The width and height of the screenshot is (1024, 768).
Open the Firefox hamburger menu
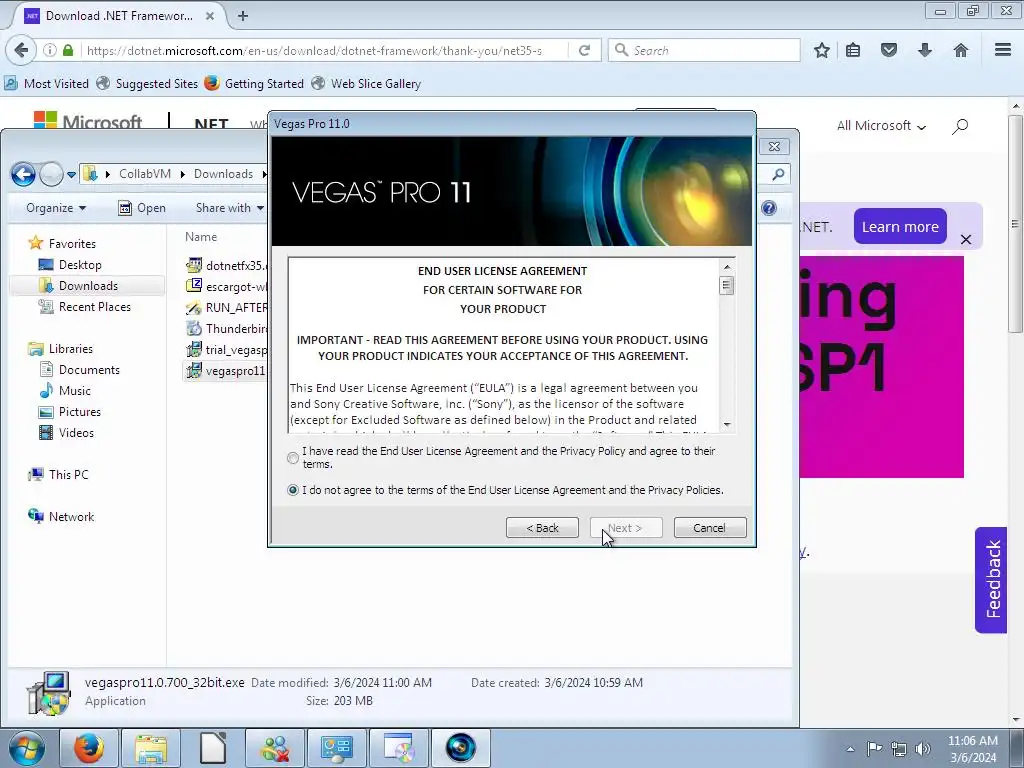click(x=1003, y=50)
